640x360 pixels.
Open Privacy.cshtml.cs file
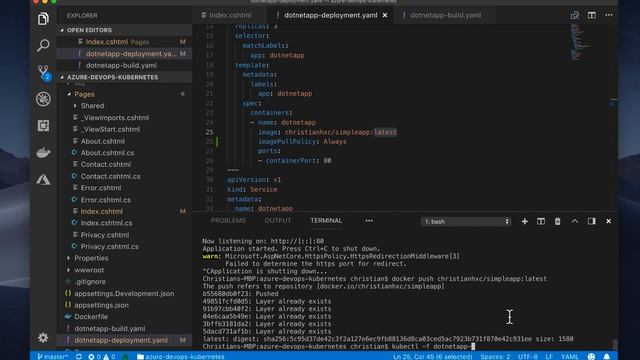(x=109, y=247)
